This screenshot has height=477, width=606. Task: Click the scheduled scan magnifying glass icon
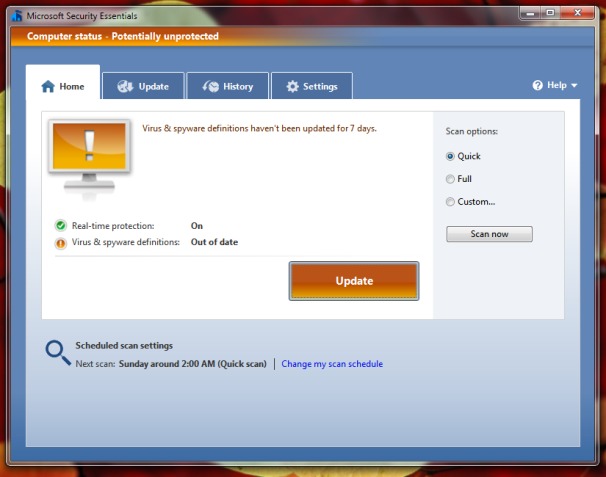[57, 351]
